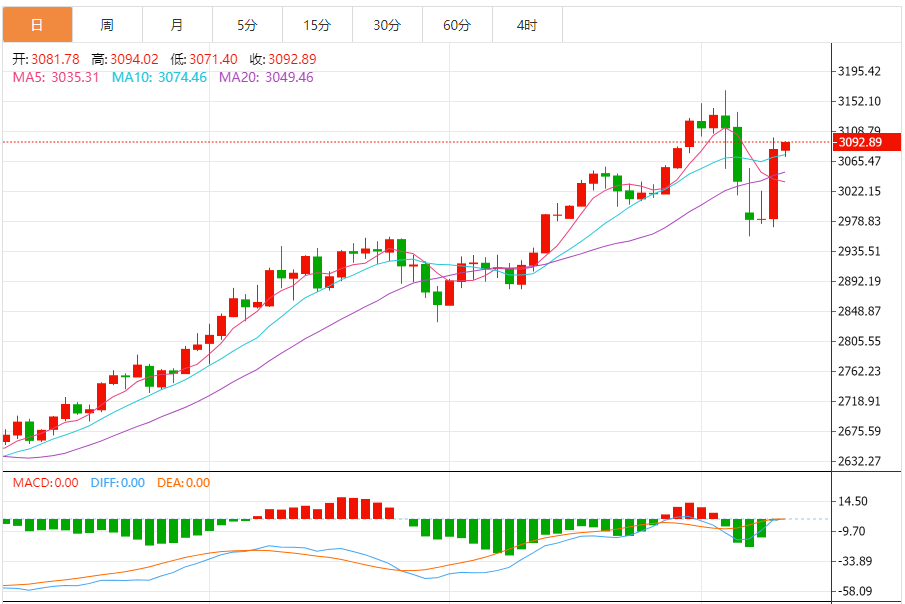Image resolution: width=905 pixels, height=604 pixels.
Task: Click the latest red candlestick at right
Action: 786,147
